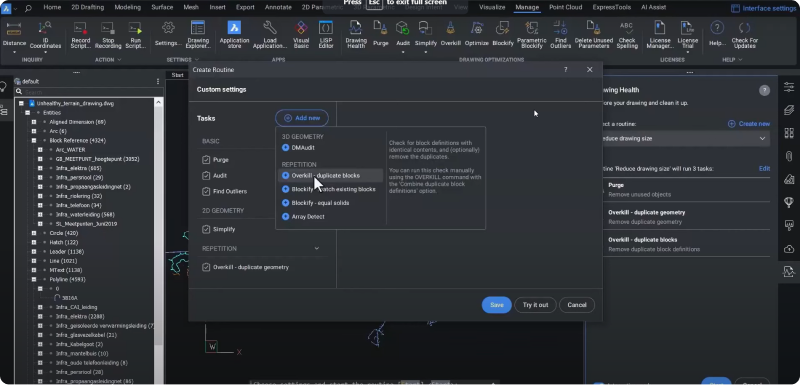Switch to the Visualize ribbon tab

pos(492,7)
